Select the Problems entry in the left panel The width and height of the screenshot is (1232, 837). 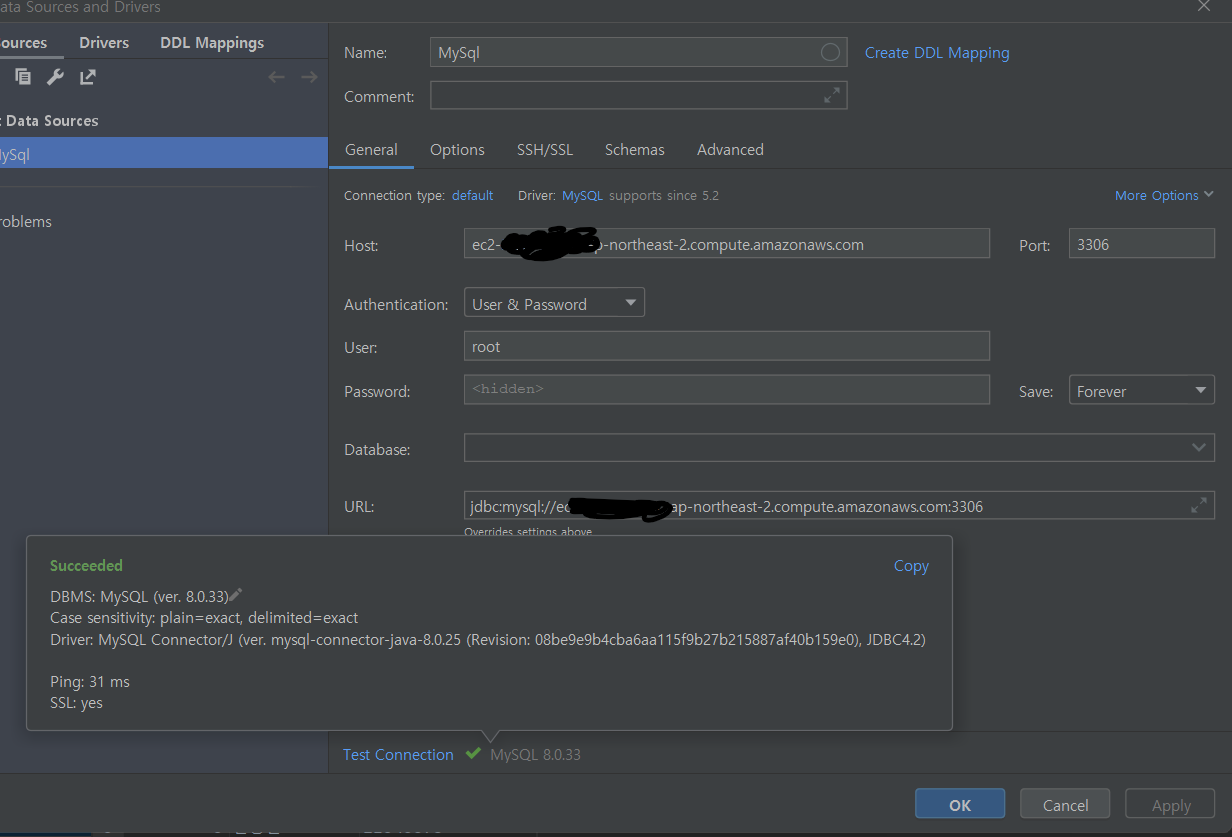click(26, 222)
